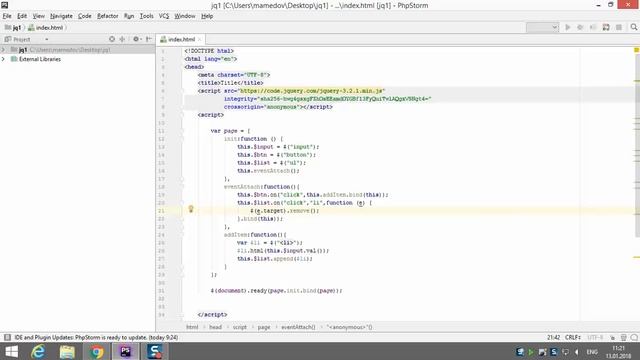The height and width of the screenshot is (360, 640).
Task: Open Search Everywhere magnifier icon
Action: click(x=633, y=27)
